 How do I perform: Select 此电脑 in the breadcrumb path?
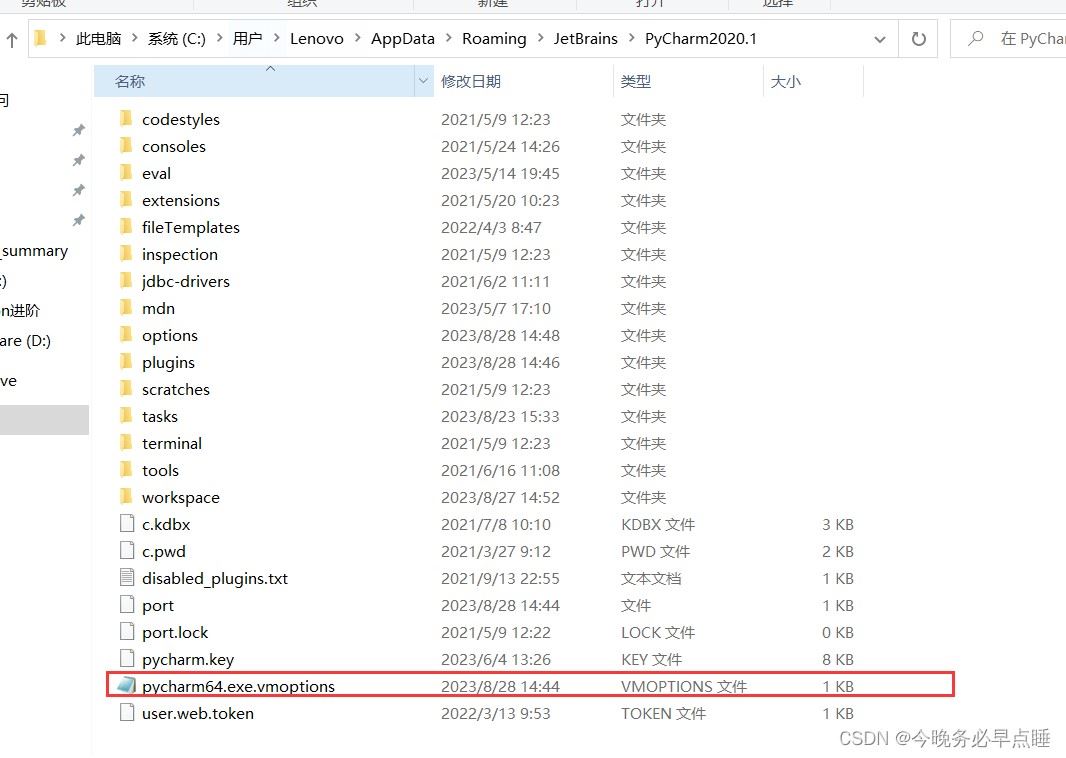(99, 39)
